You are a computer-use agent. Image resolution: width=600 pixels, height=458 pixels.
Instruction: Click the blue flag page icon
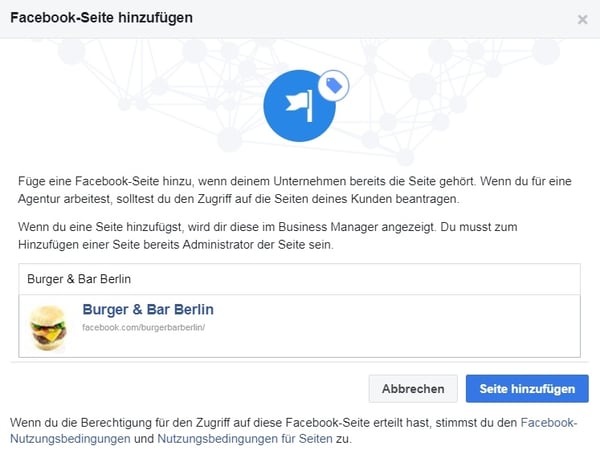299,106
